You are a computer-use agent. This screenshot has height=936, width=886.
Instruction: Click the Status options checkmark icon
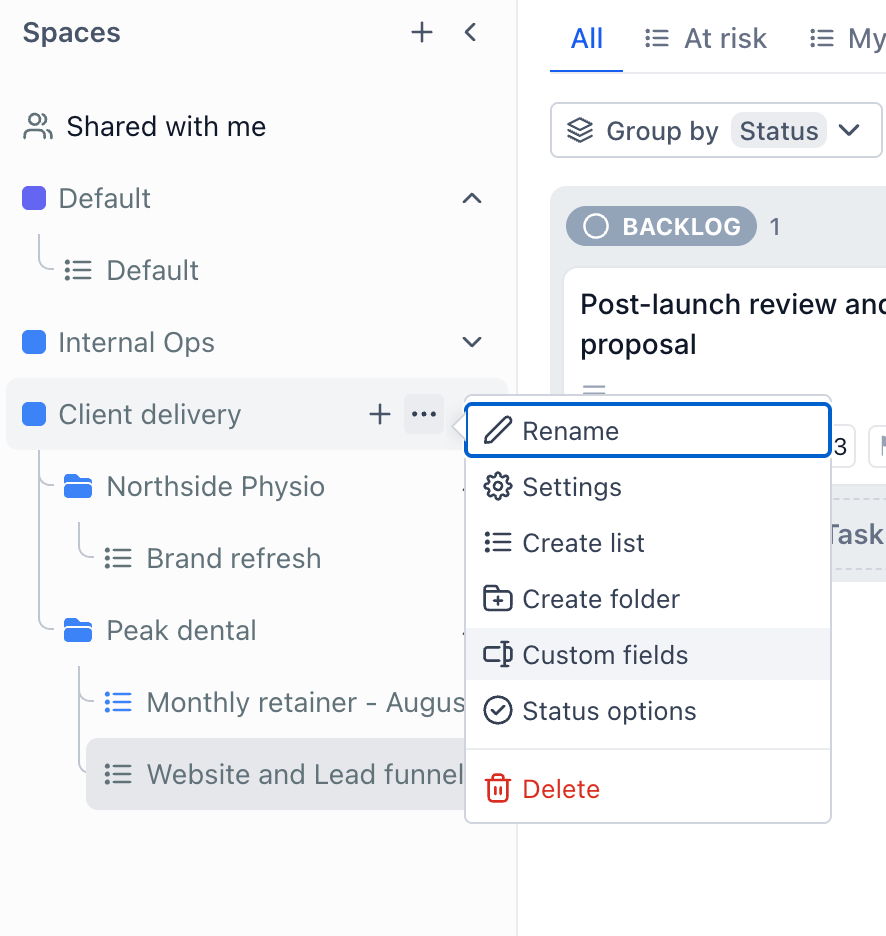click(497, 711)
